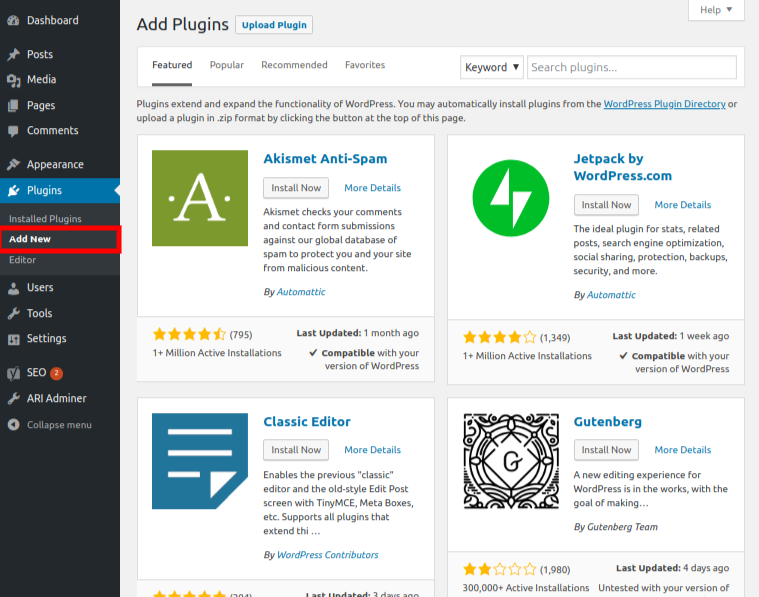This screenshot has height=597, width=759.
Task: Expand the Help dropdown tab
Action: 716,10
